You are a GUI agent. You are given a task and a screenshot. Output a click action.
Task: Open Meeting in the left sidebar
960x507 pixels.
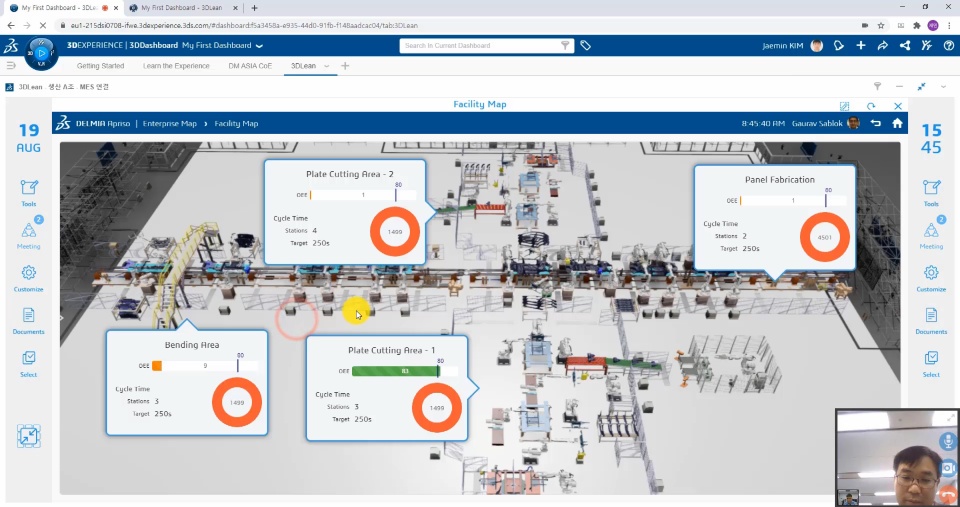click(x=29, y=235)
